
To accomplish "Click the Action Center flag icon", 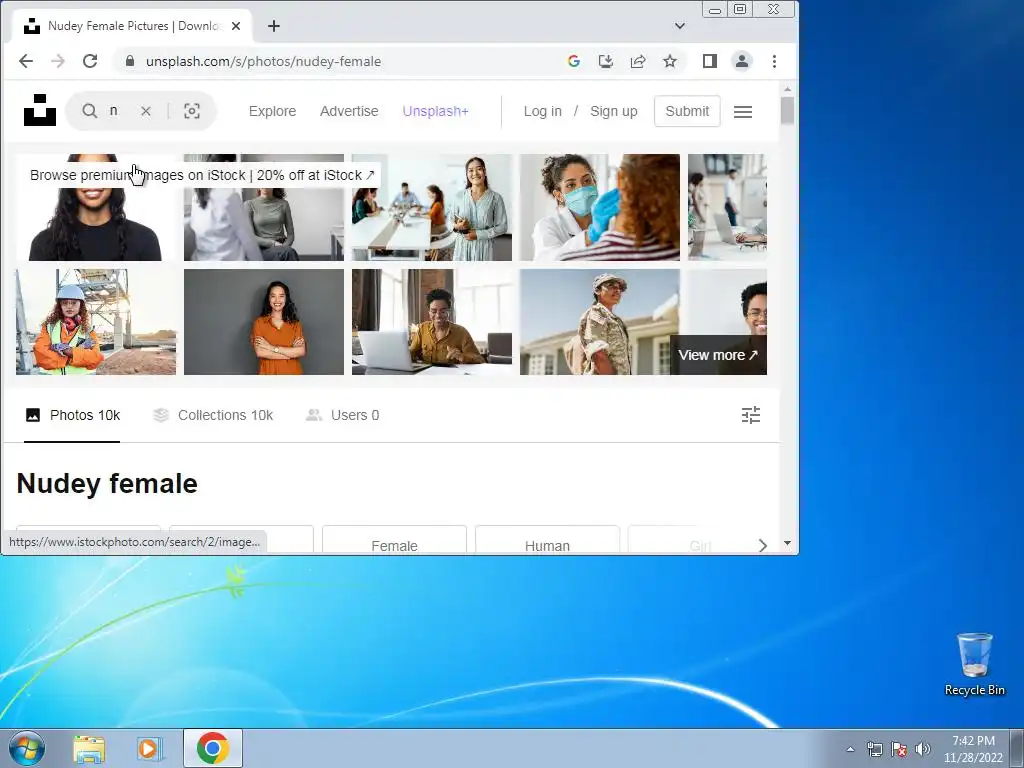I will [x=899, y=749].
